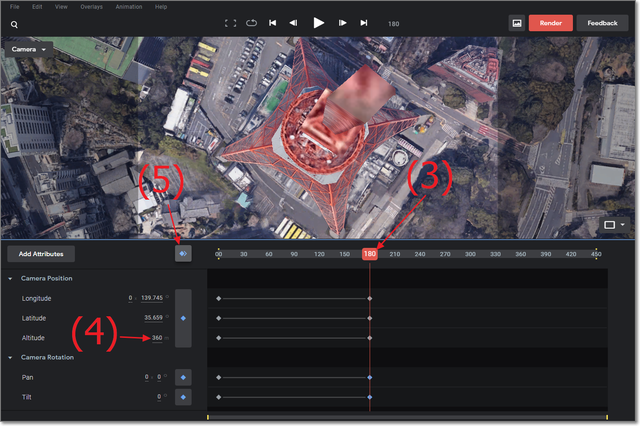
Task: Jump to the last frame
Action: pyautogui.click(x=364, y=22)
